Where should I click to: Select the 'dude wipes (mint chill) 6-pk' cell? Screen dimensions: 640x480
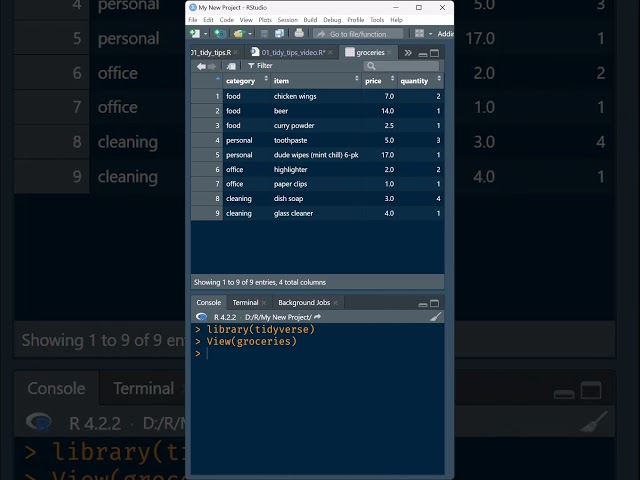pos(316,155)
